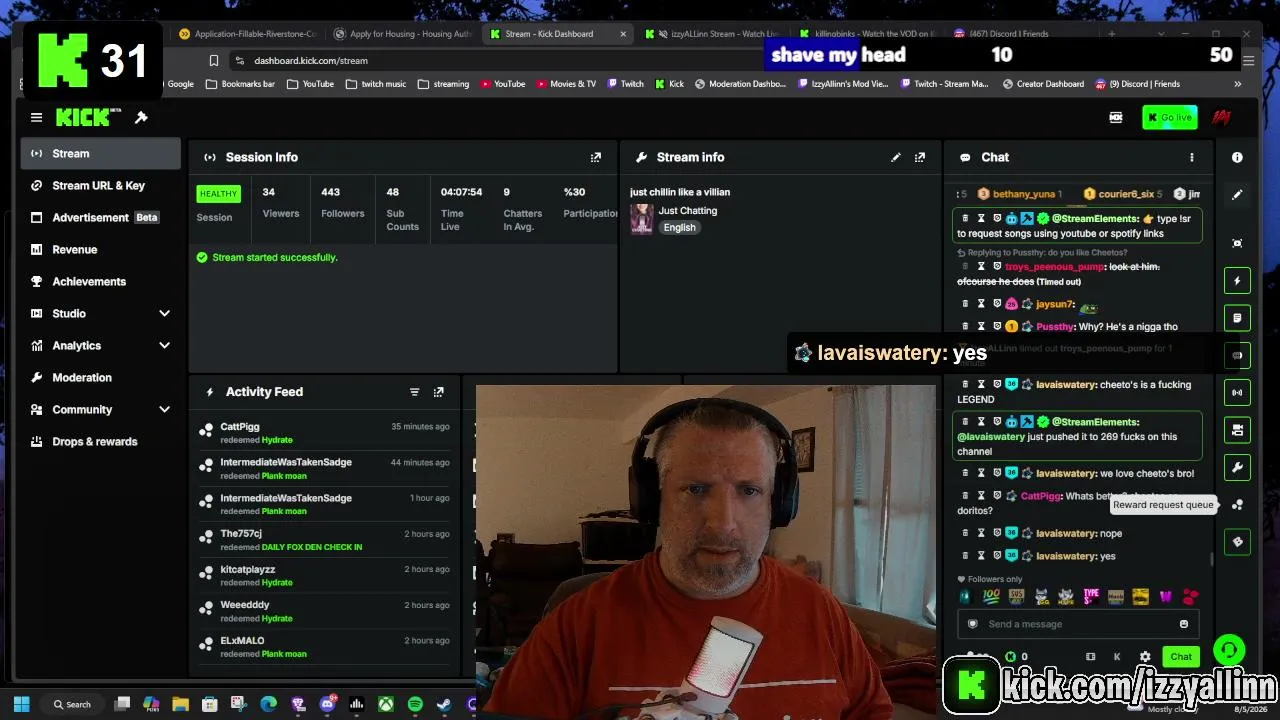
Task: Open Drops & rewards page
Action: [100, 441]
